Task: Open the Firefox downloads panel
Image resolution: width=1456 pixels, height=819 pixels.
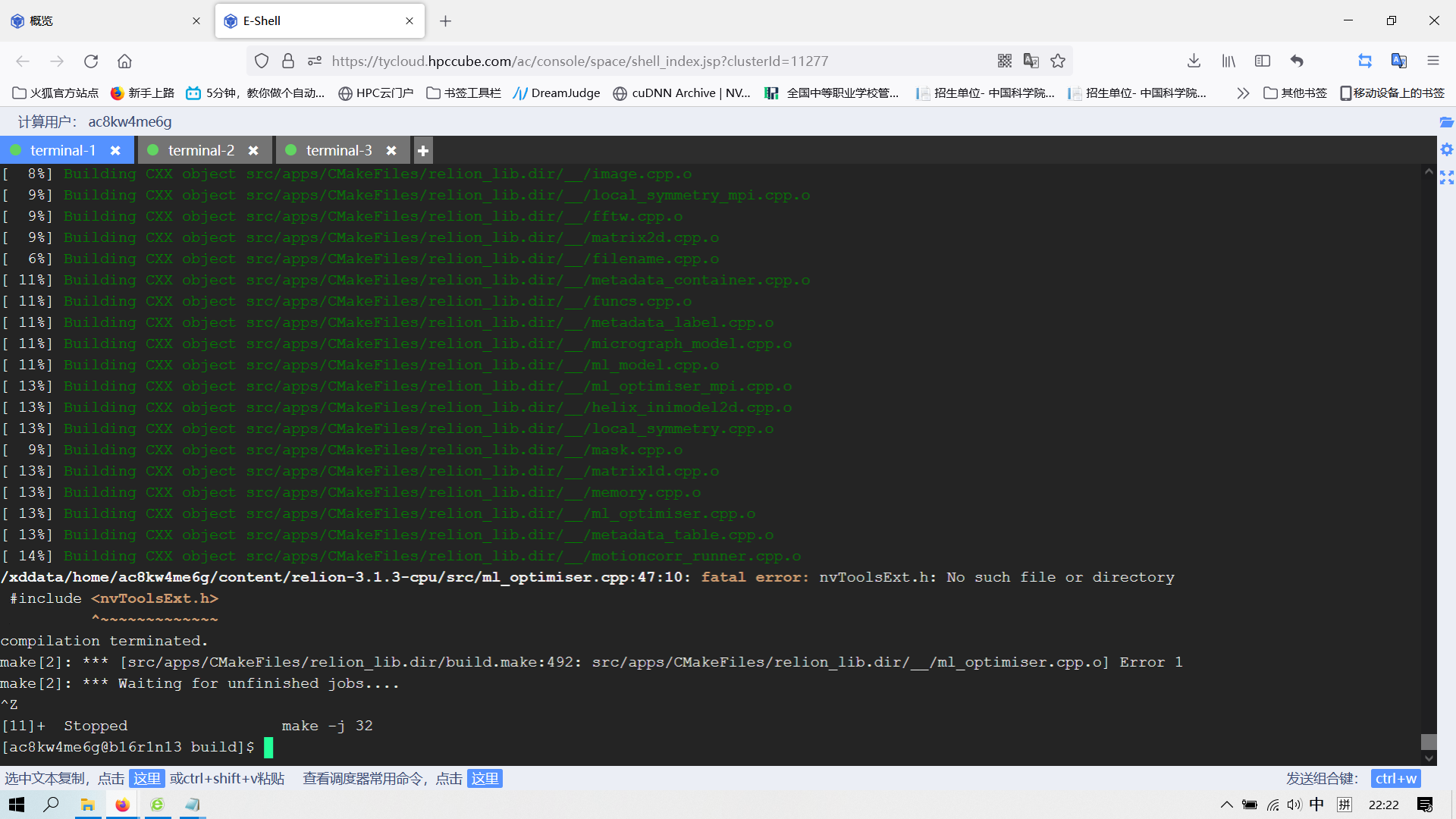Action: pyautogui.click(x=1194, y=61)
